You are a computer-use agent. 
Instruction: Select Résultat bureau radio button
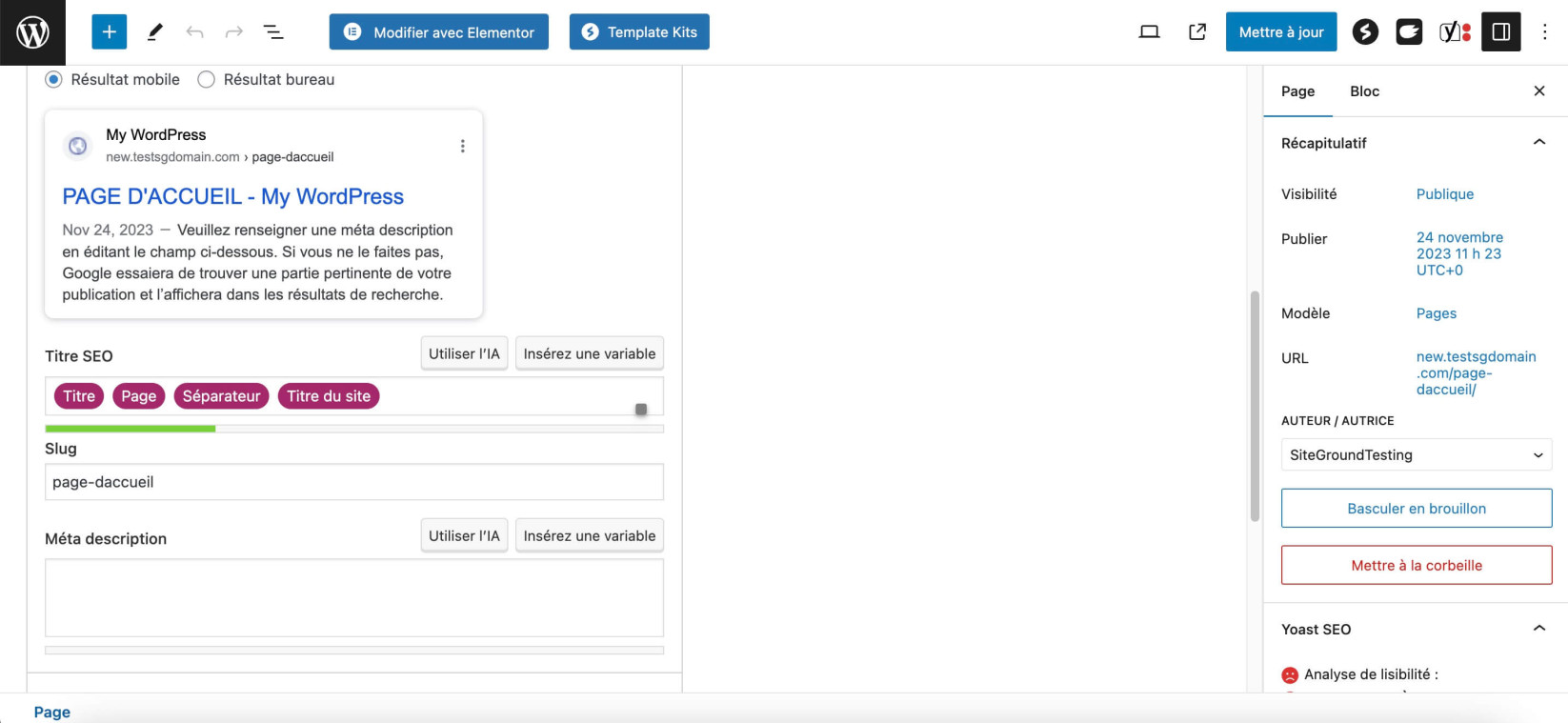click(x=206, y=80)
